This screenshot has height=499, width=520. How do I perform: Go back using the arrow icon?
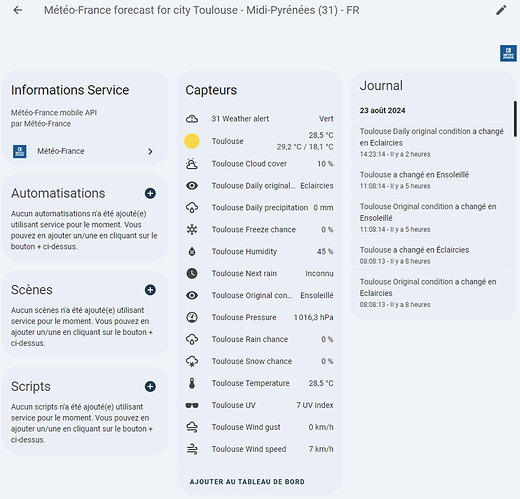[x=18, y=10]
